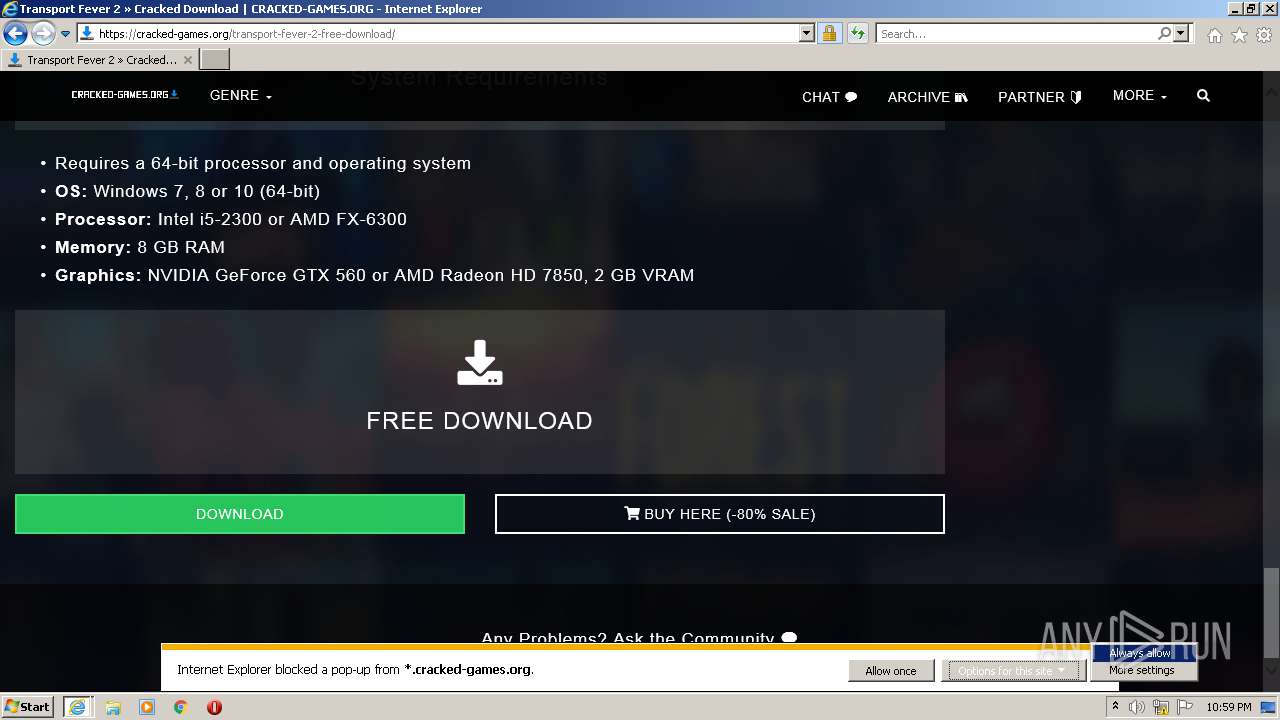Click the green DOWNLOAD button
Screen dimensions: 1280x720
click(x=240, y=514)
